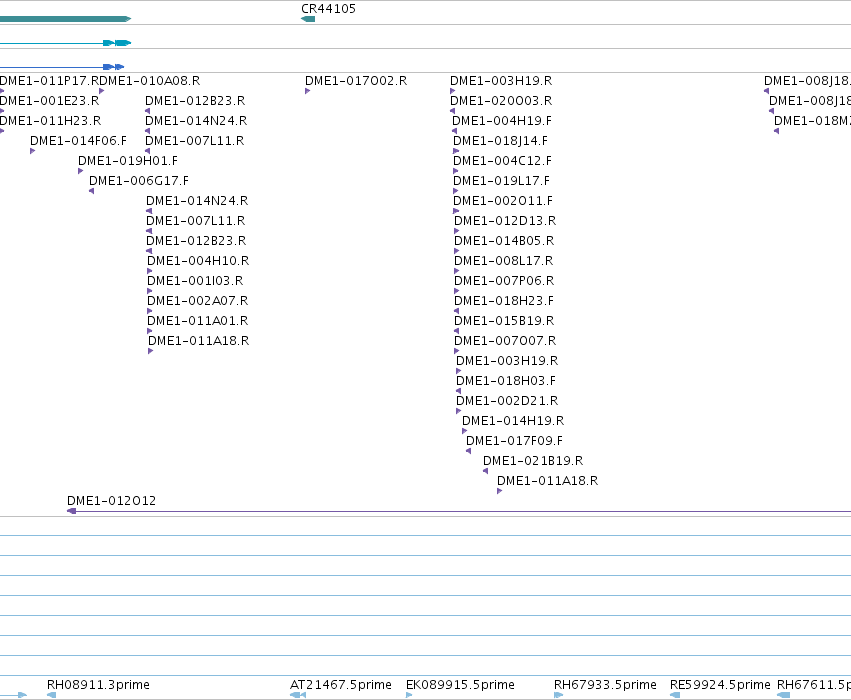Open the RE59924.5prime label
Image resolution: width=851 pixels, height=700 pixels.
[x=720, y=685]
